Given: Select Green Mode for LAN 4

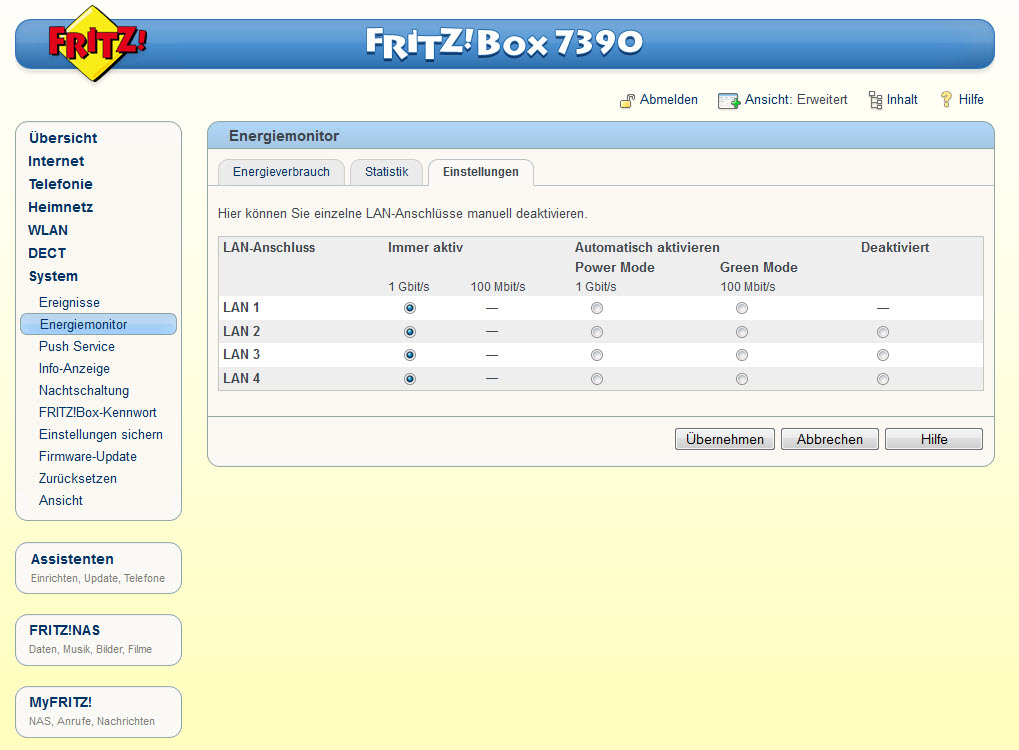Looking at the screenshot, I should (742, 379).
